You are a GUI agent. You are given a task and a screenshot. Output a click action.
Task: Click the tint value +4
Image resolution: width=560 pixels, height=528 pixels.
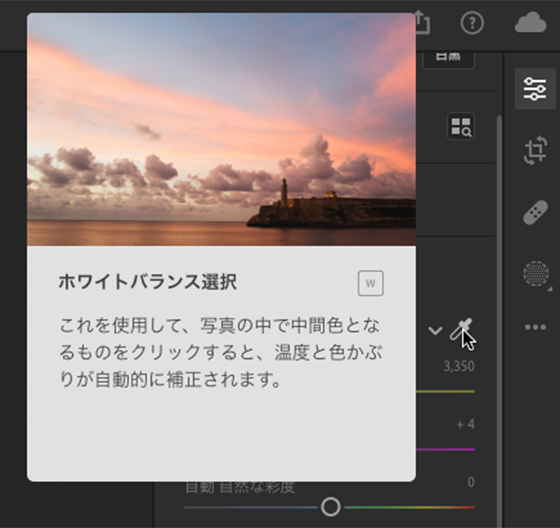click(x=466, y=424)
